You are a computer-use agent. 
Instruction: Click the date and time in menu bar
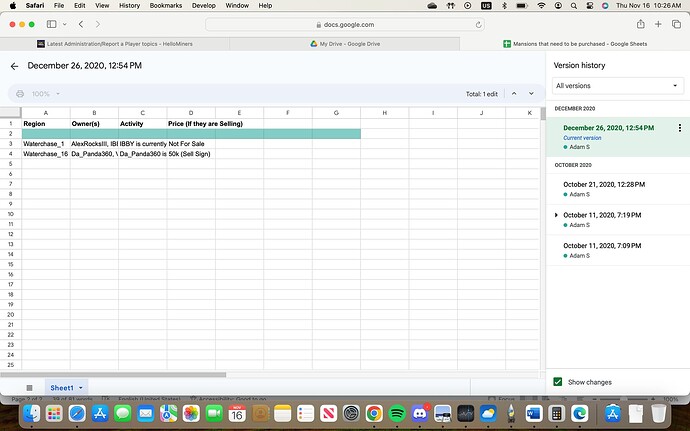click(649, 6)
